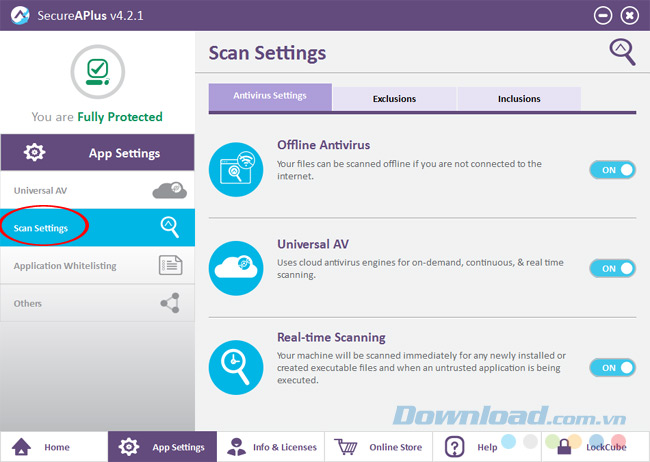This screenshot has width=650, height=462.
Task: Click the App Settings sidebar header
Action: [97, 152]
